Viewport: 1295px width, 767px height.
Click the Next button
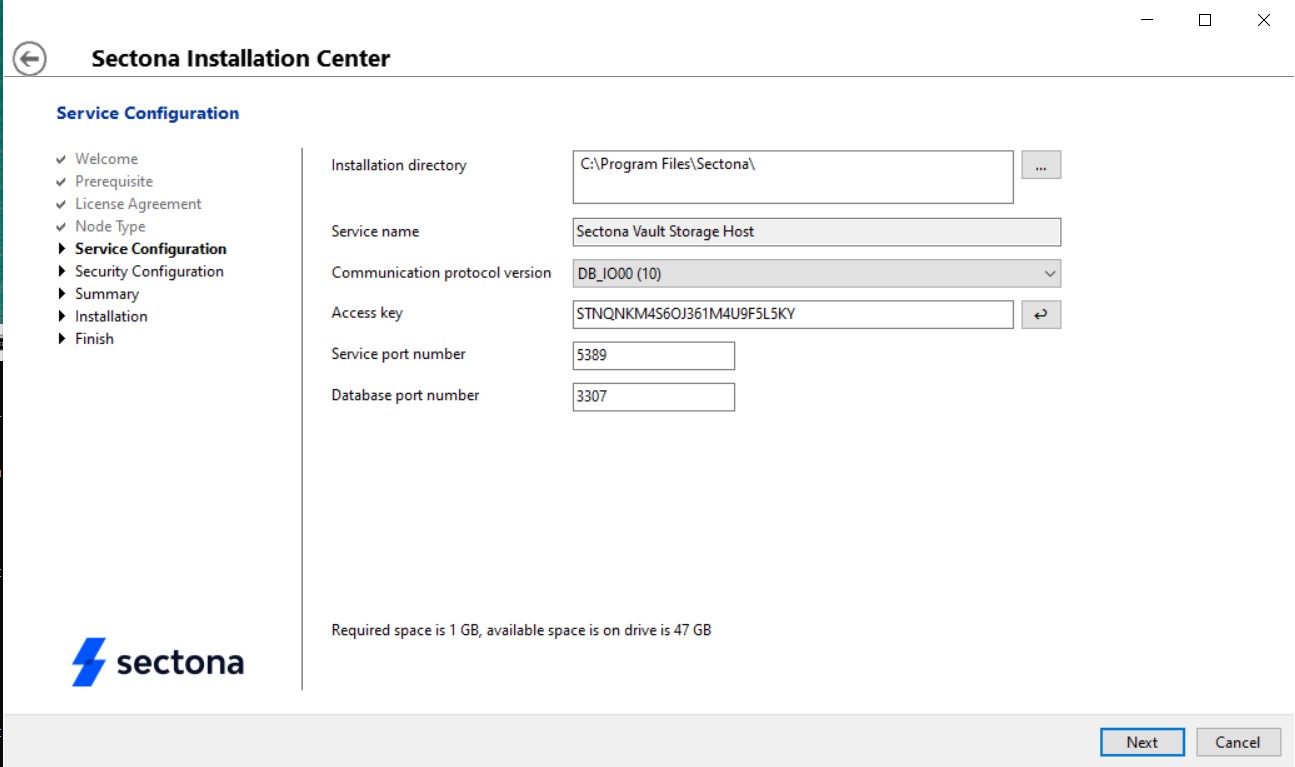(1141, 742)
